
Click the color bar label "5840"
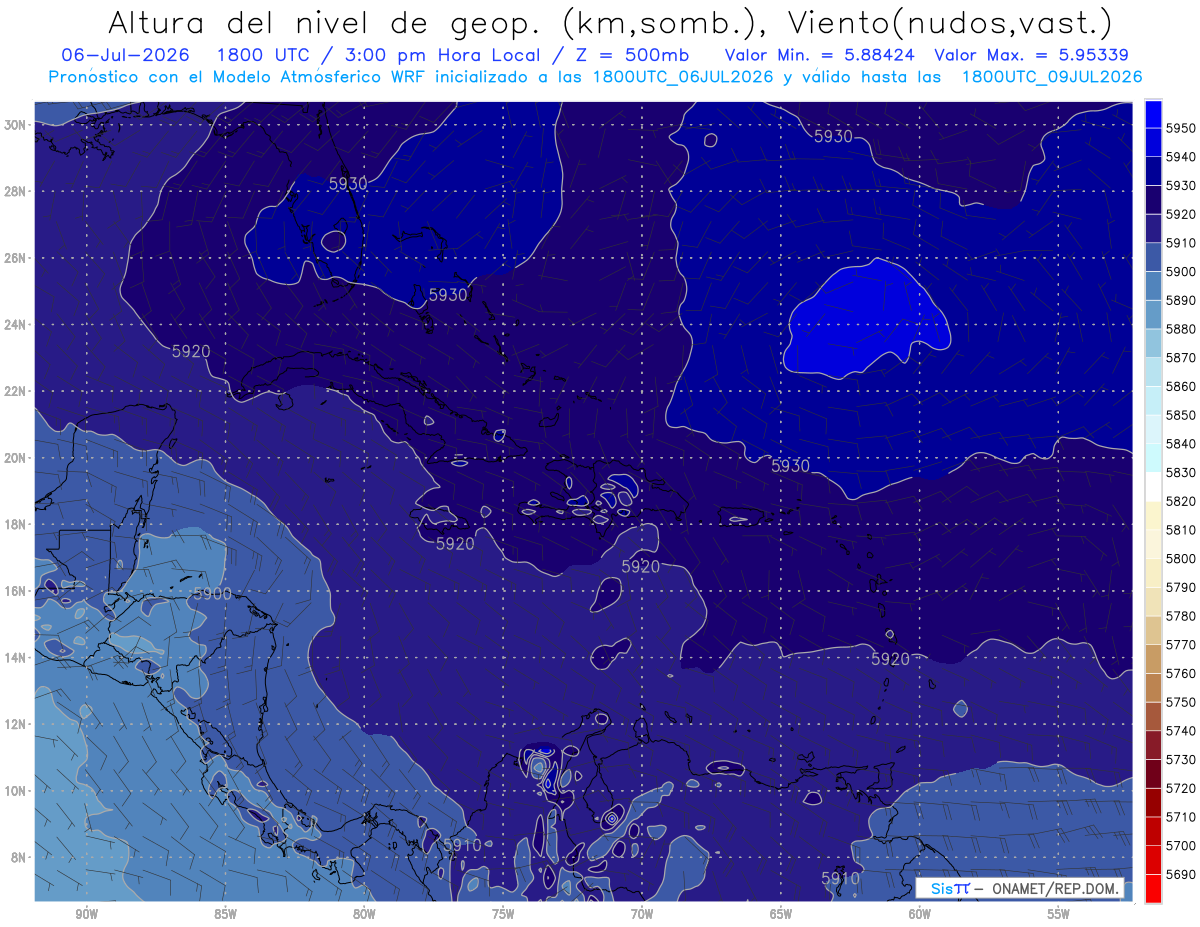pos(1181,444)
